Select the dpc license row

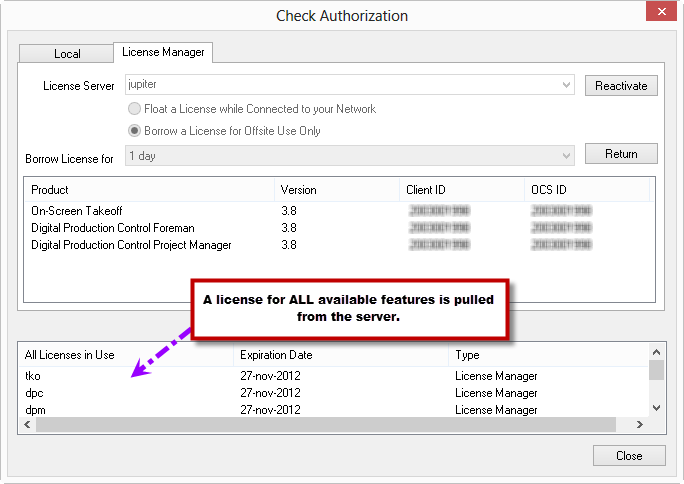coord(334,393)
